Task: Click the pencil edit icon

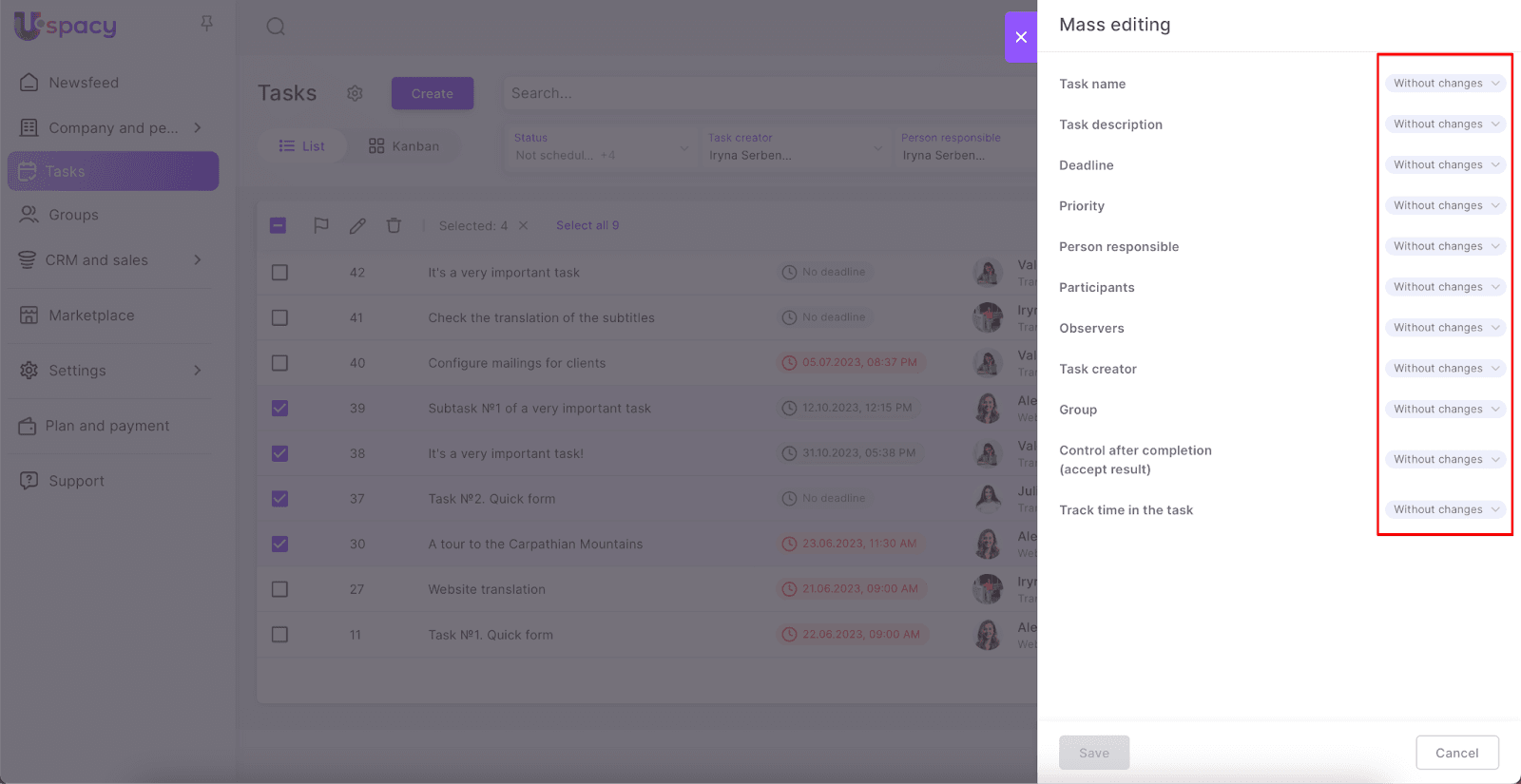Action: pos(357,225)
